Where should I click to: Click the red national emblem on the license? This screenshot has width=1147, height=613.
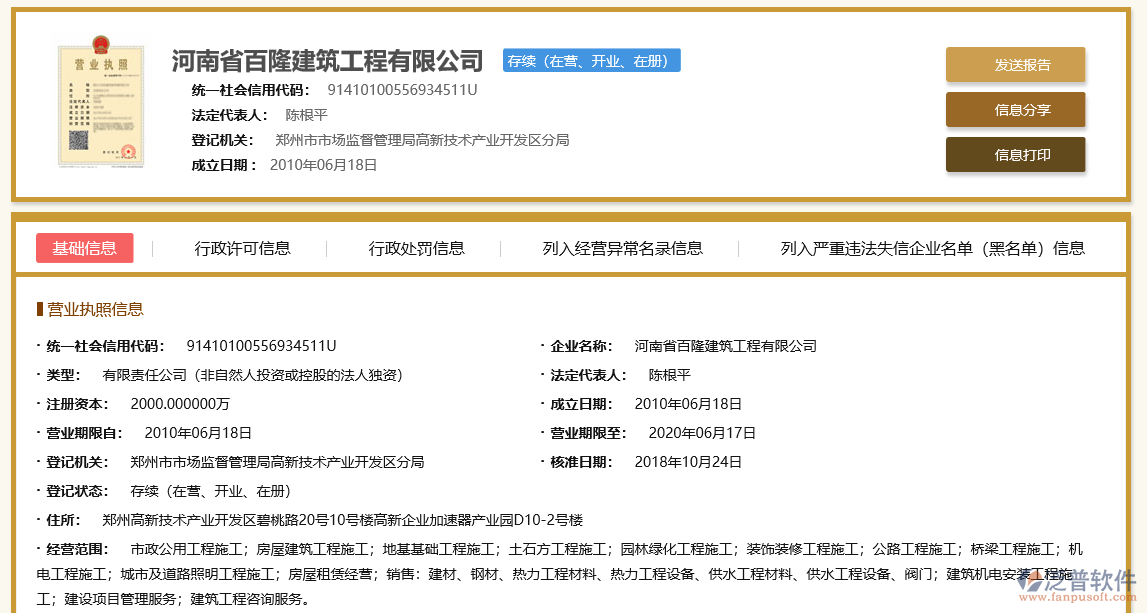pos(100,45)
